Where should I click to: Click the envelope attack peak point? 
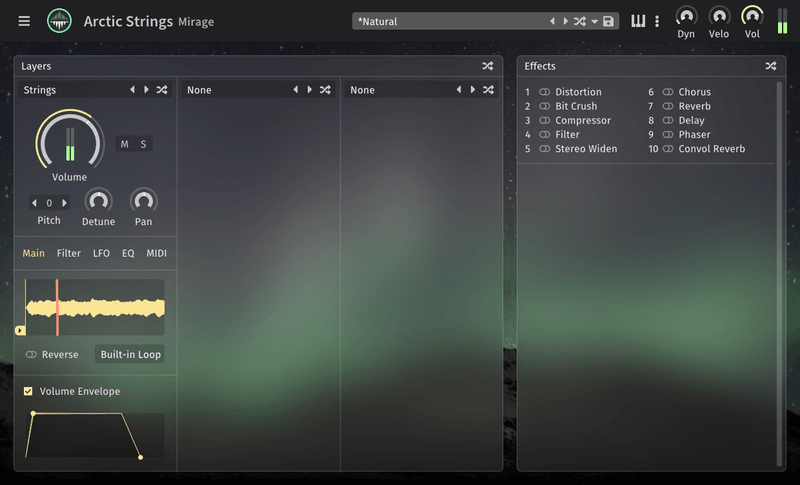pyautogui.click(x=33, y=414)
